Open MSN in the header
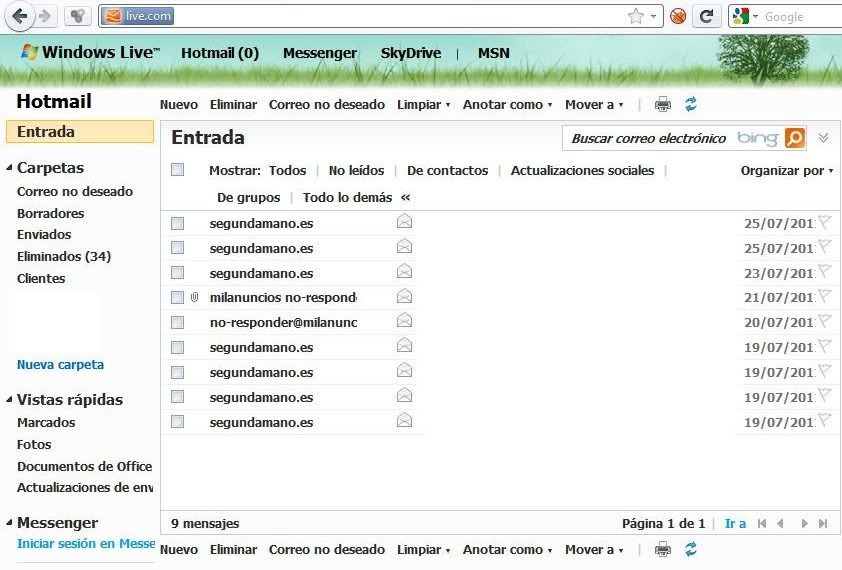 (x=493, y=53)
